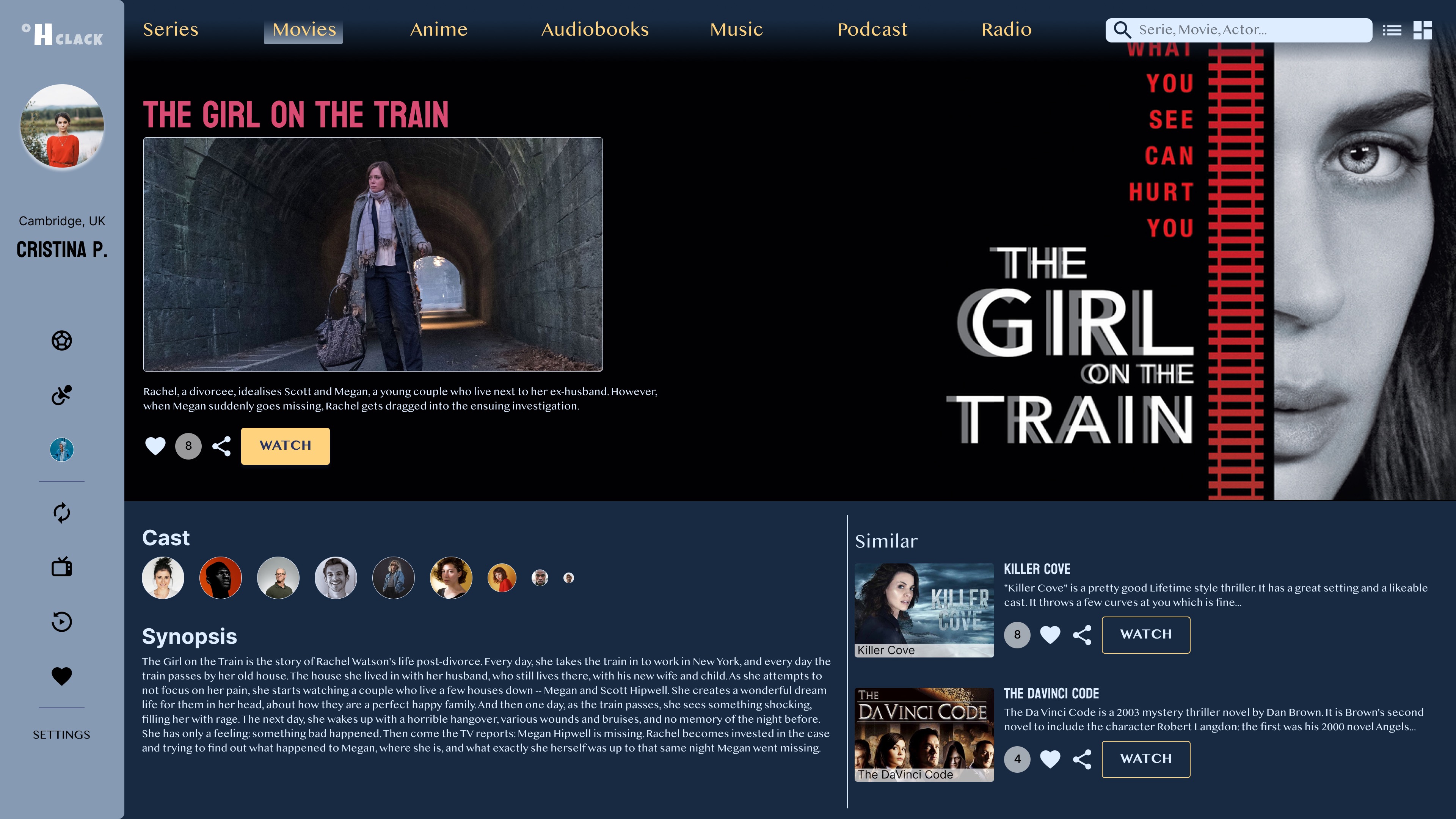Switch to list view layout

pyautogui.click(x=1392, y=30)
